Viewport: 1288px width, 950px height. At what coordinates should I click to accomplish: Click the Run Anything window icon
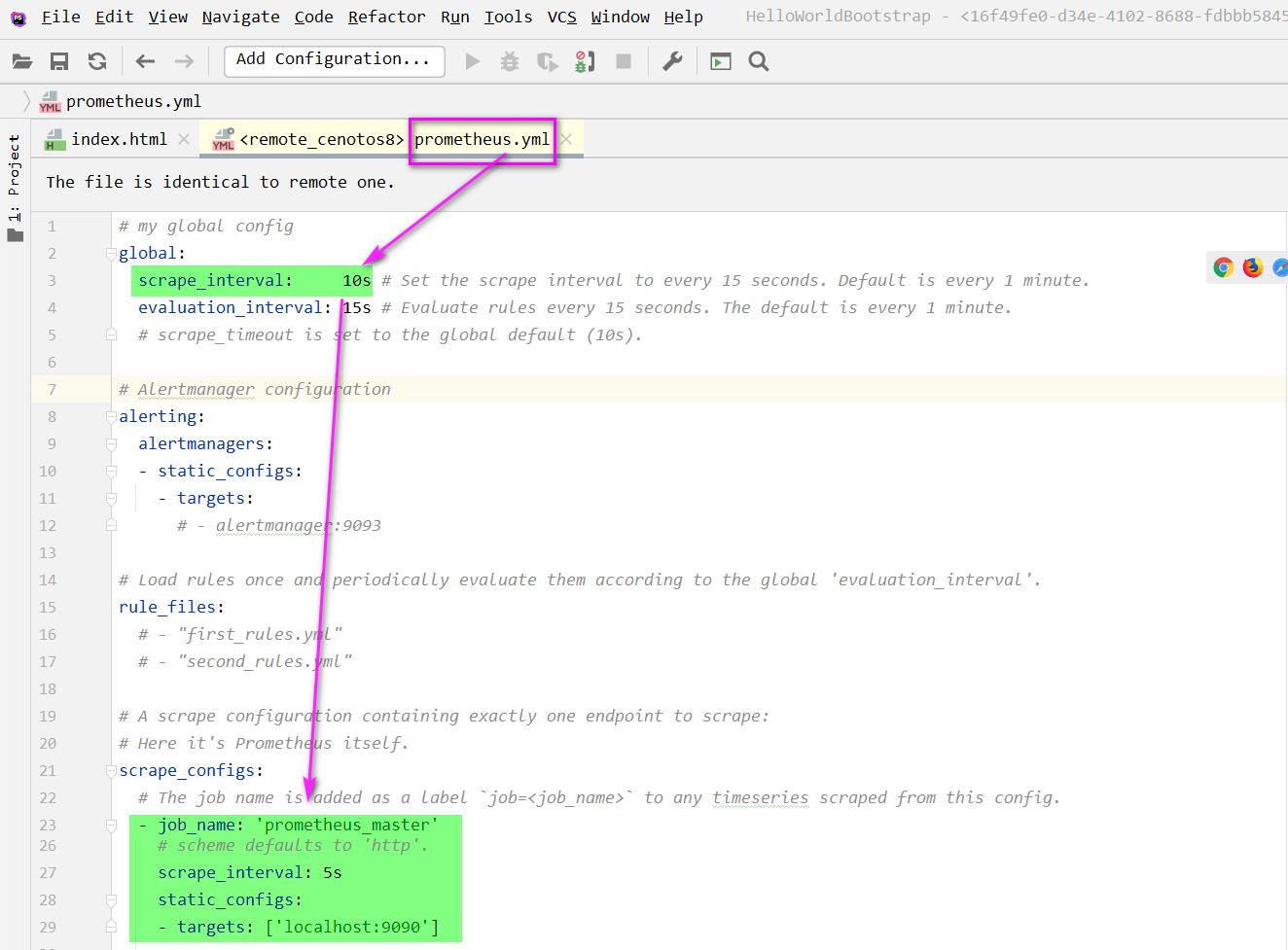coord(721,61)
